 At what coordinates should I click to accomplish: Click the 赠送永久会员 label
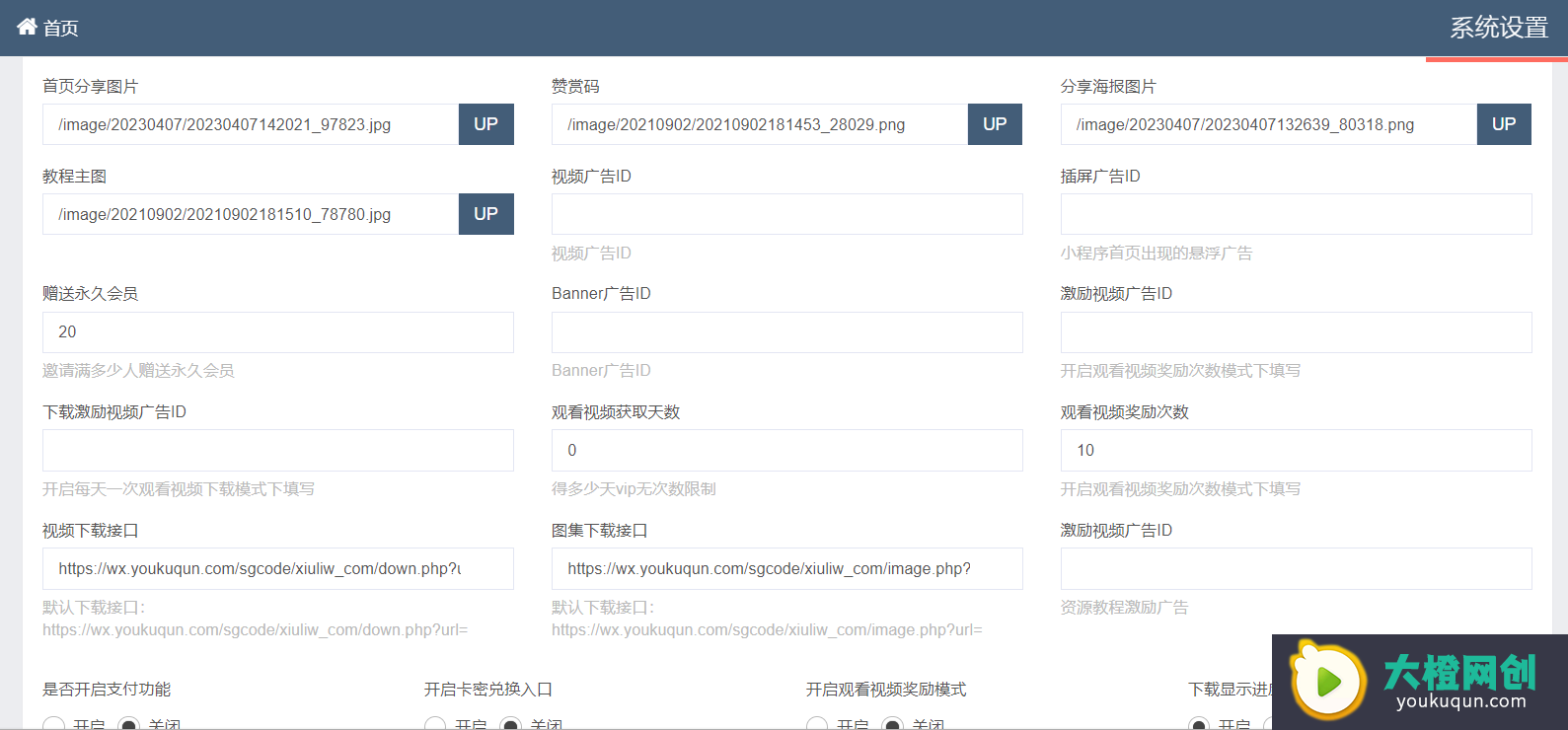pos(90,294)
